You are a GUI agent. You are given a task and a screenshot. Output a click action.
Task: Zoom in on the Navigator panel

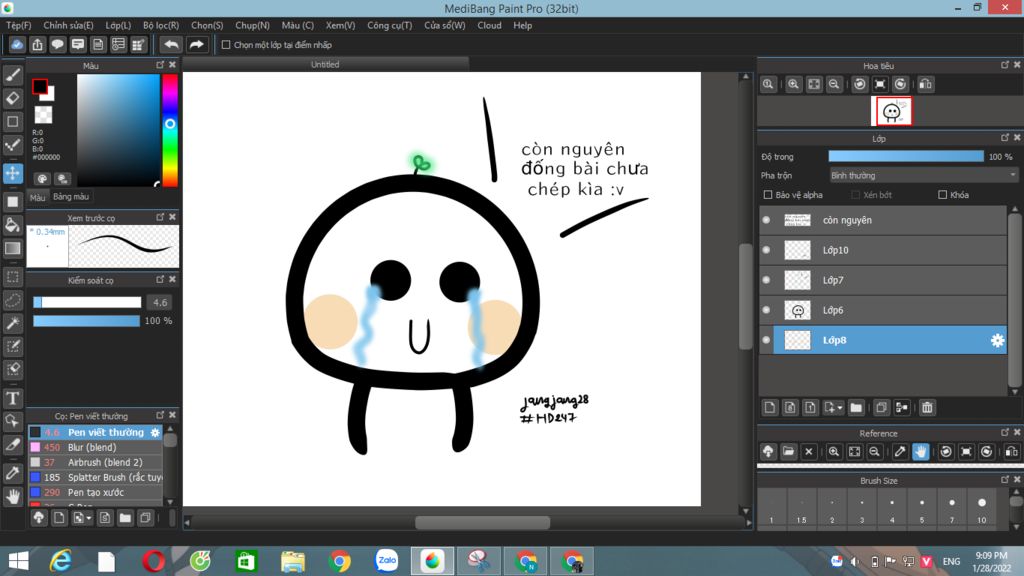click(x=793, y=84)
